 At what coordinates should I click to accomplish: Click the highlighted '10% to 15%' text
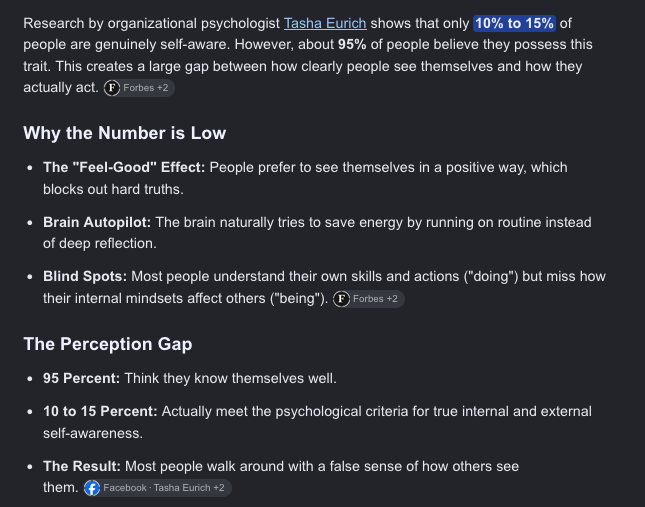coord(514,23)
